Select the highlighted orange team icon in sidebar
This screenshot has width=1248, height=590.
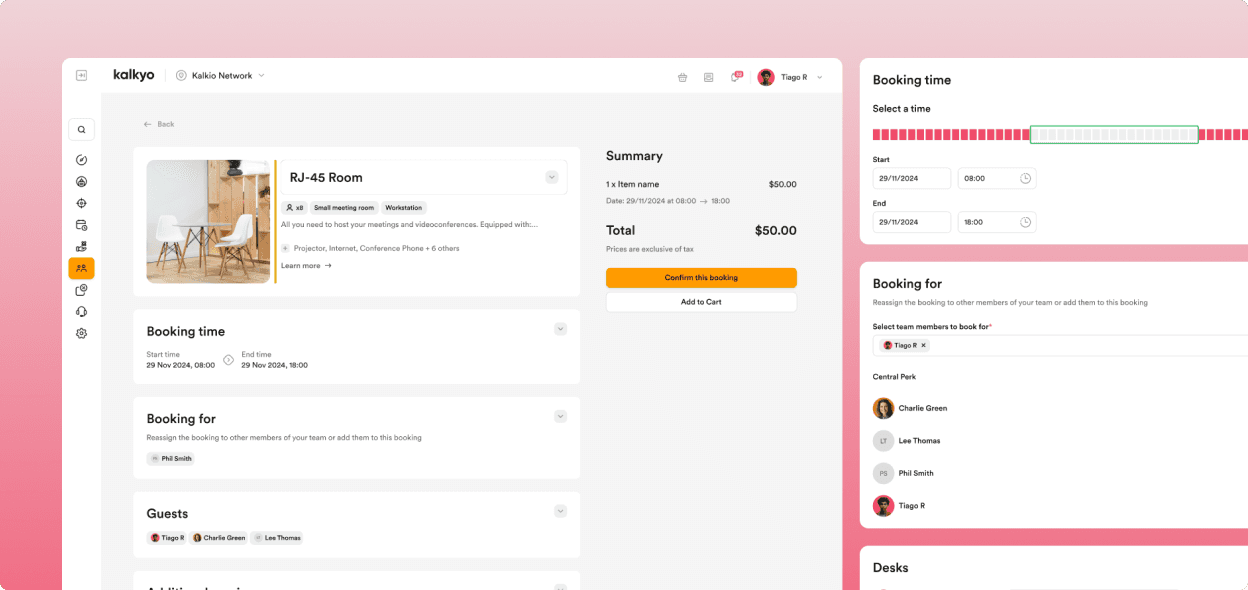(x=81, y=268)
